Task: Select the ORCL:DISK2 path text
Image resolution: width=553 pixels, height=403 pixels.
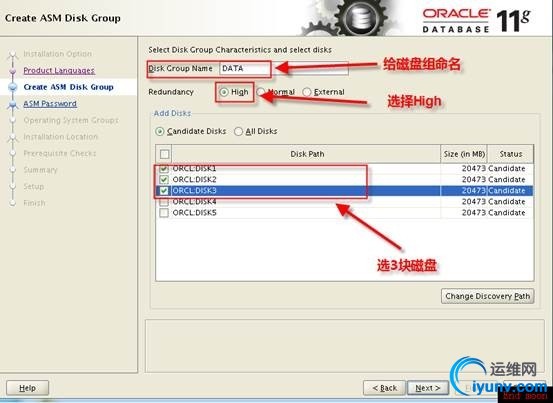Action: [x=194, y=179]
